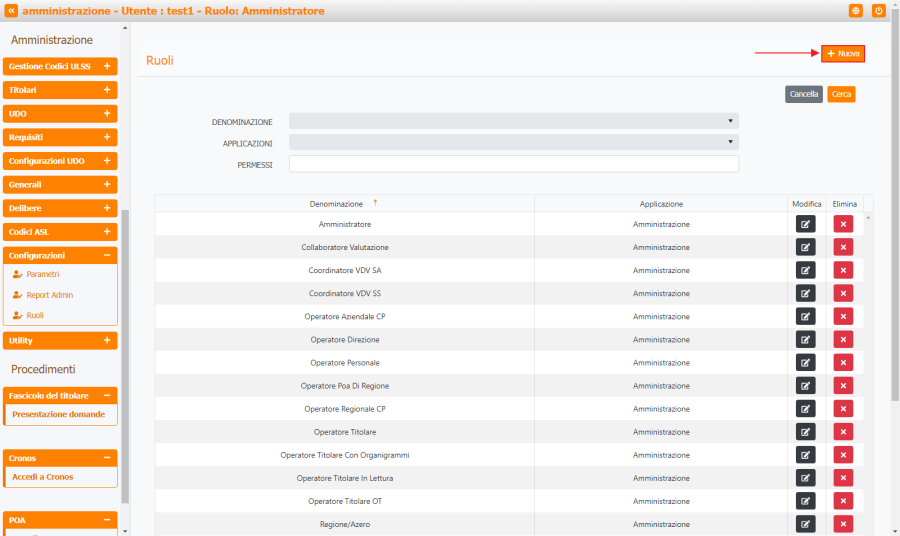Remove the Regione/Azero role
Image resolution: width=900 pixels, height=536 pixels.
point(843,524)
